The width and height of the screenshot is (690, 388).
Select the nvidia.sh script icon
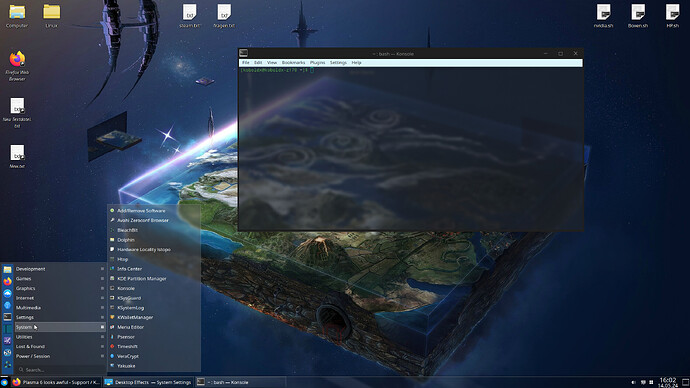click(603, 16)
